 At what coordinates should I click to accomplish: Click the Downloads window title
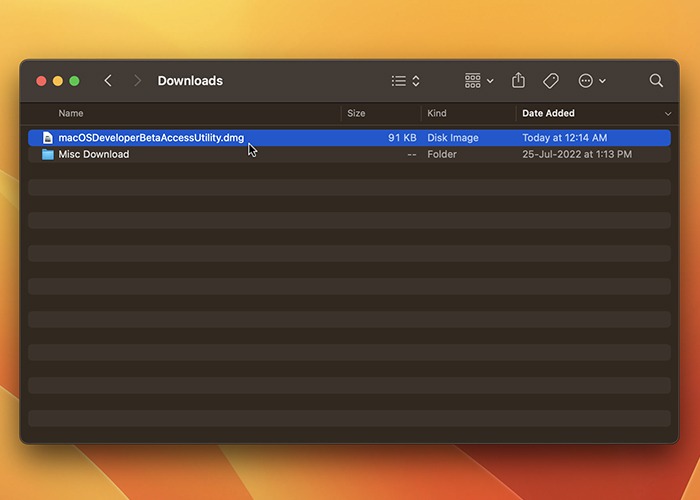click(190, 81)
